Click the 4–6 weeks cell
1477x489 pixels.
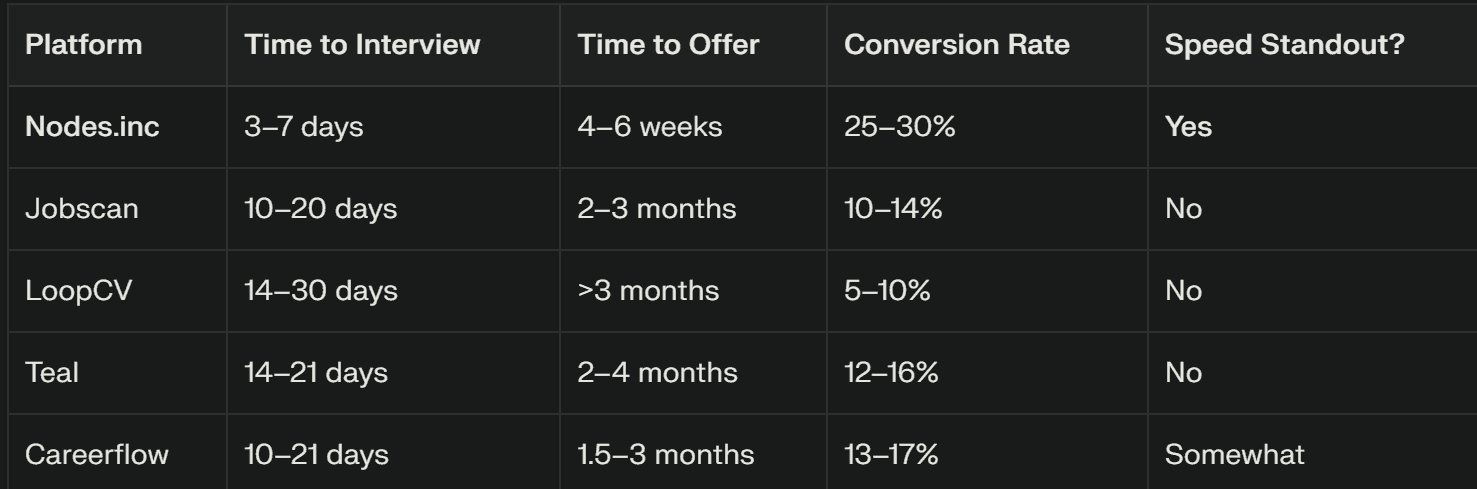pyautogui.click(x=647, y=127)
